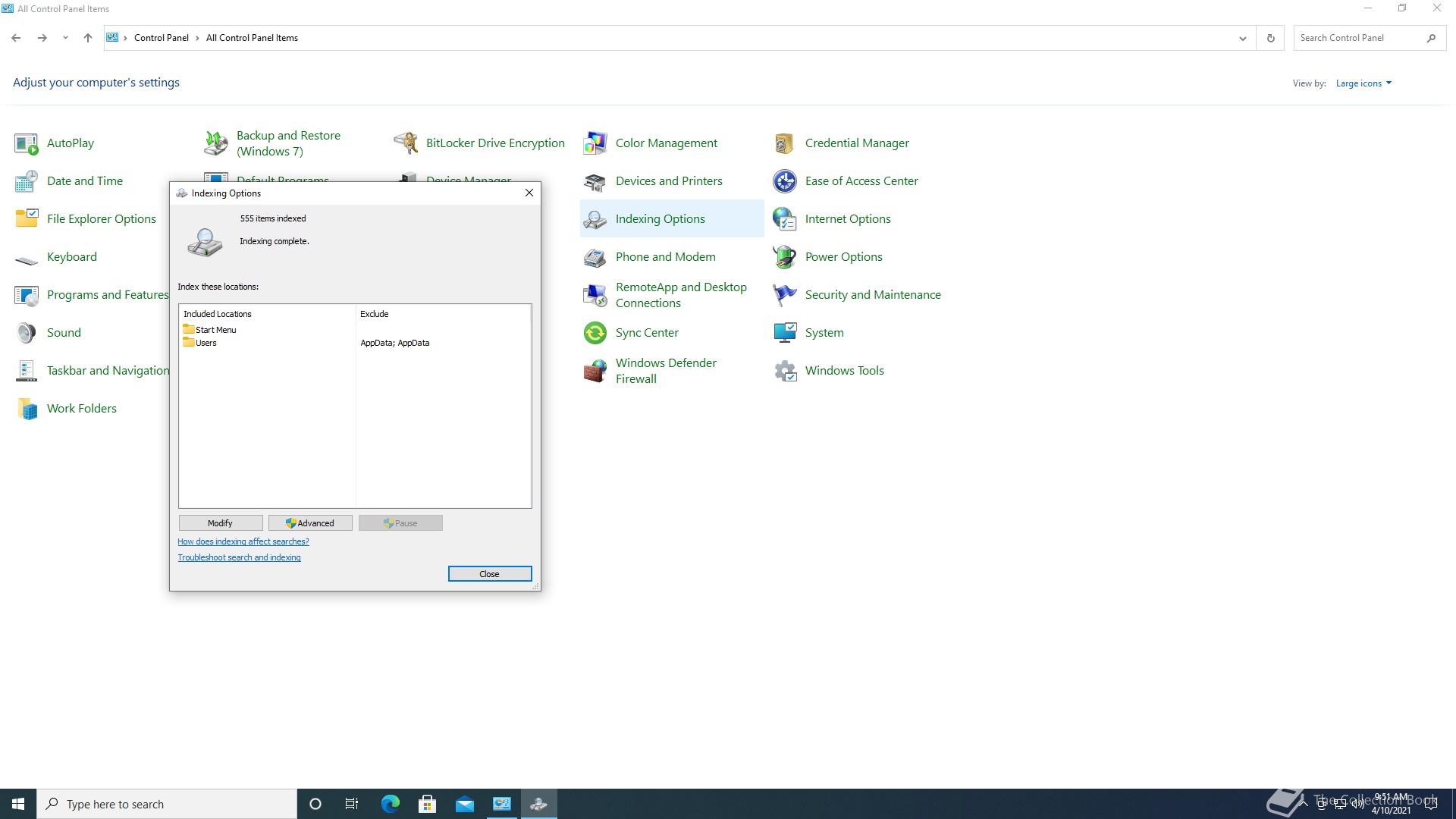The image size is (1456, 819).
Task: Click the All Control Panel Items breadcrumb
Action: [x=252, y=38]
